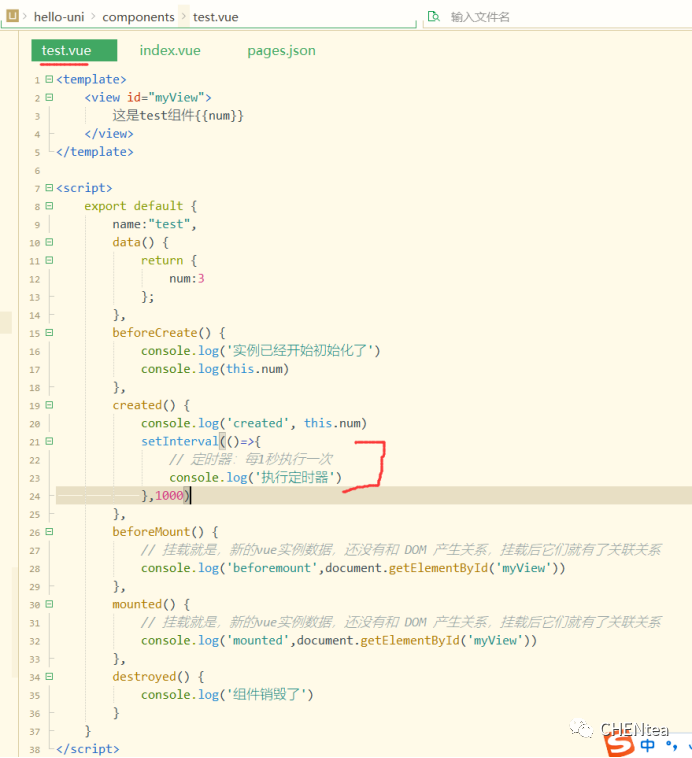Collapse the view element fold at line 2
692x758 pixels.
tap(49, 98)
